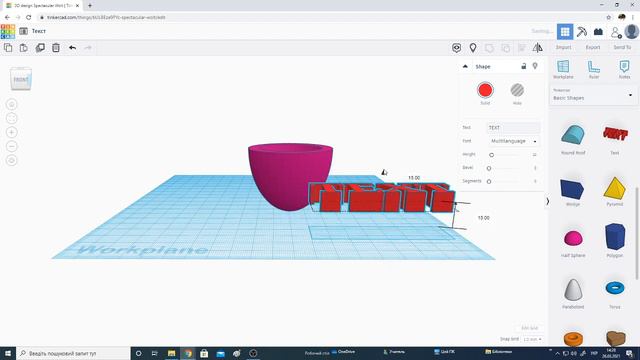
Task: Toggle the Show all eye-style icon
Action: (456, 48)
